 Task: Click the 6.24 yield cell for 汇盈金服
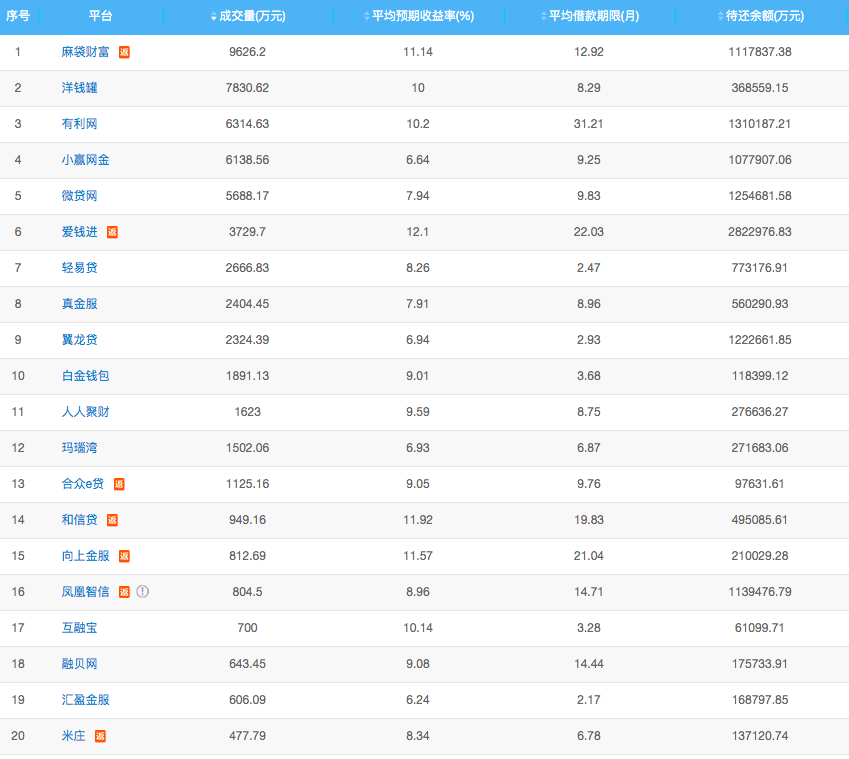pos(418,700)
